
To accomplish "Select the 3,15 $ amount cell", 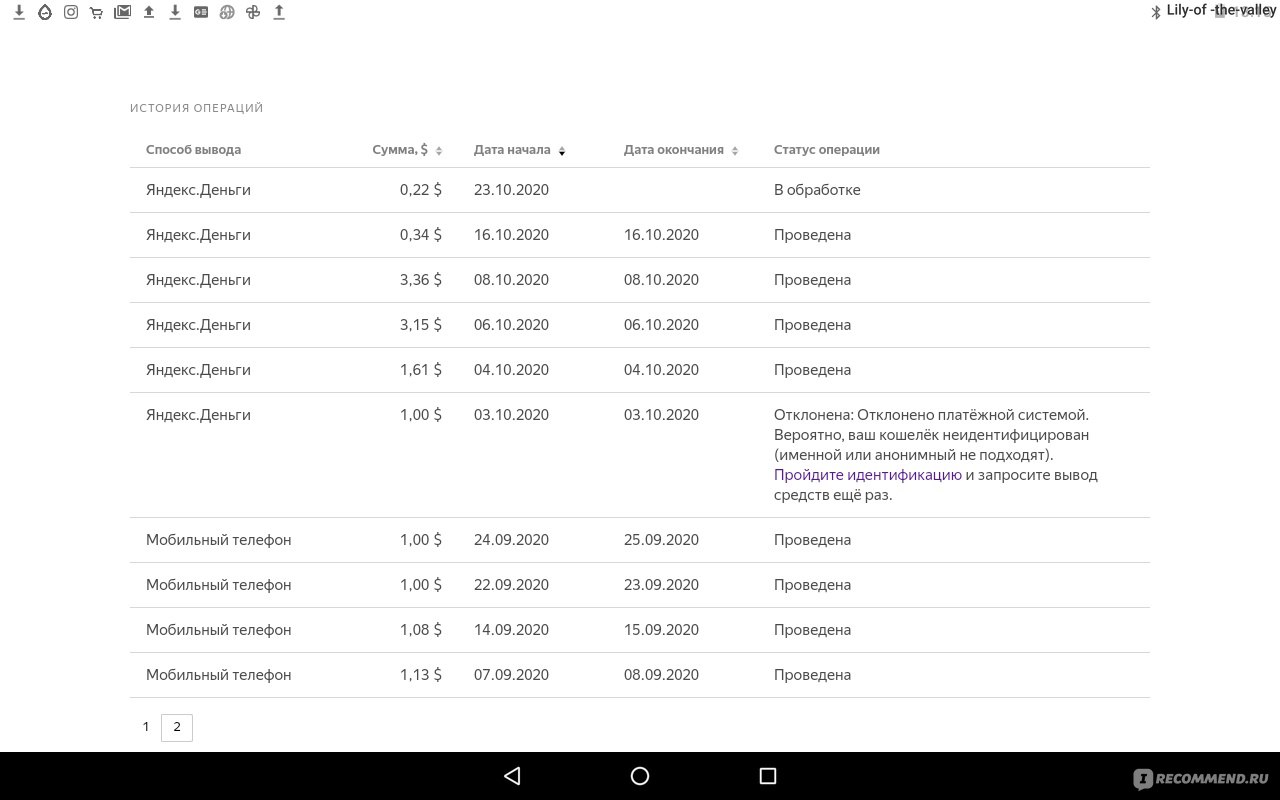I will (x=421, y=325).
